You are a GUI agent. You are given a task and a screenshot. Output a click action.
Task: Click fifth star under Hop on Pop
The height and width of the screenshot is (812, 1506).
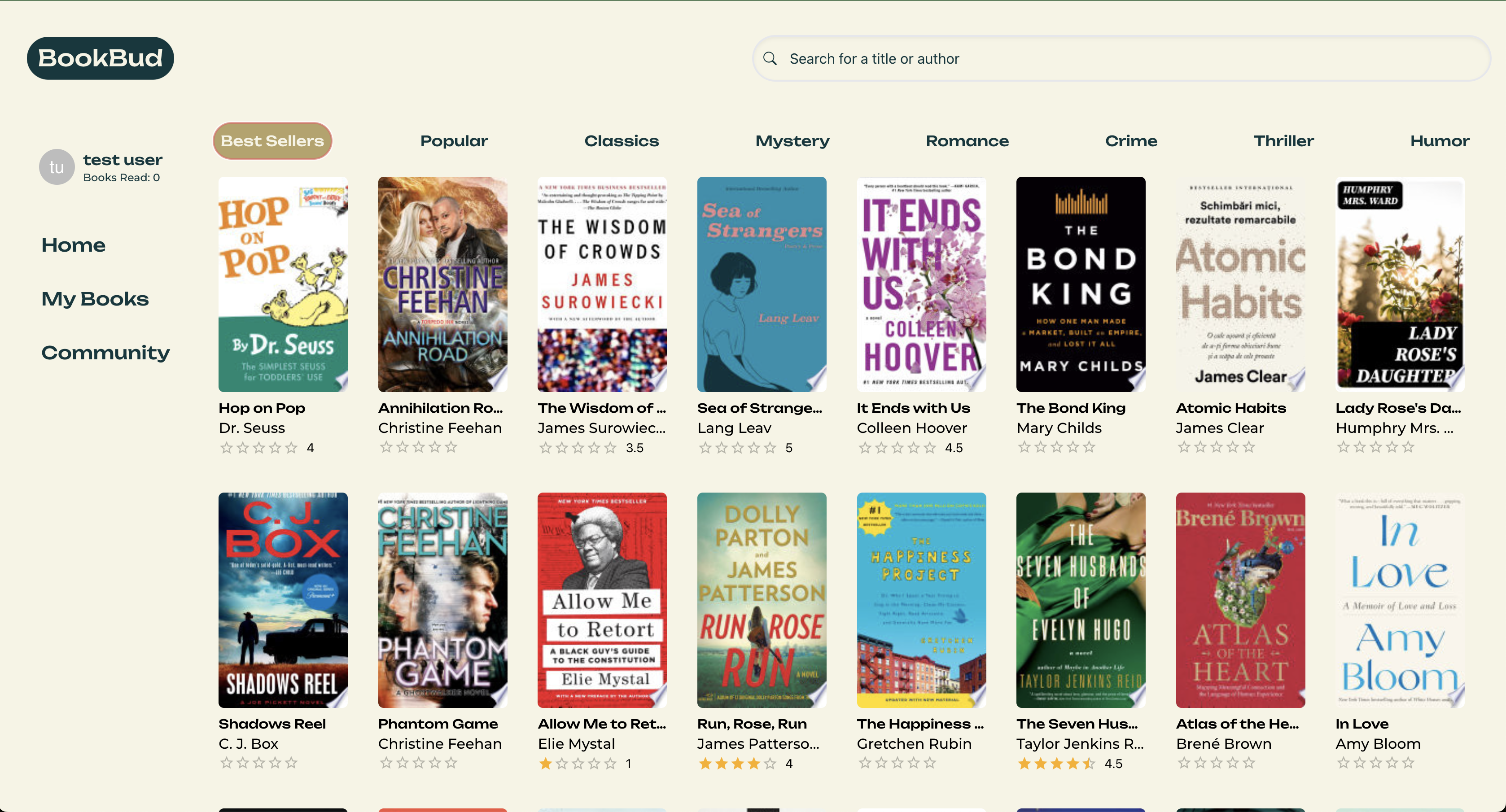click(291, 448)
